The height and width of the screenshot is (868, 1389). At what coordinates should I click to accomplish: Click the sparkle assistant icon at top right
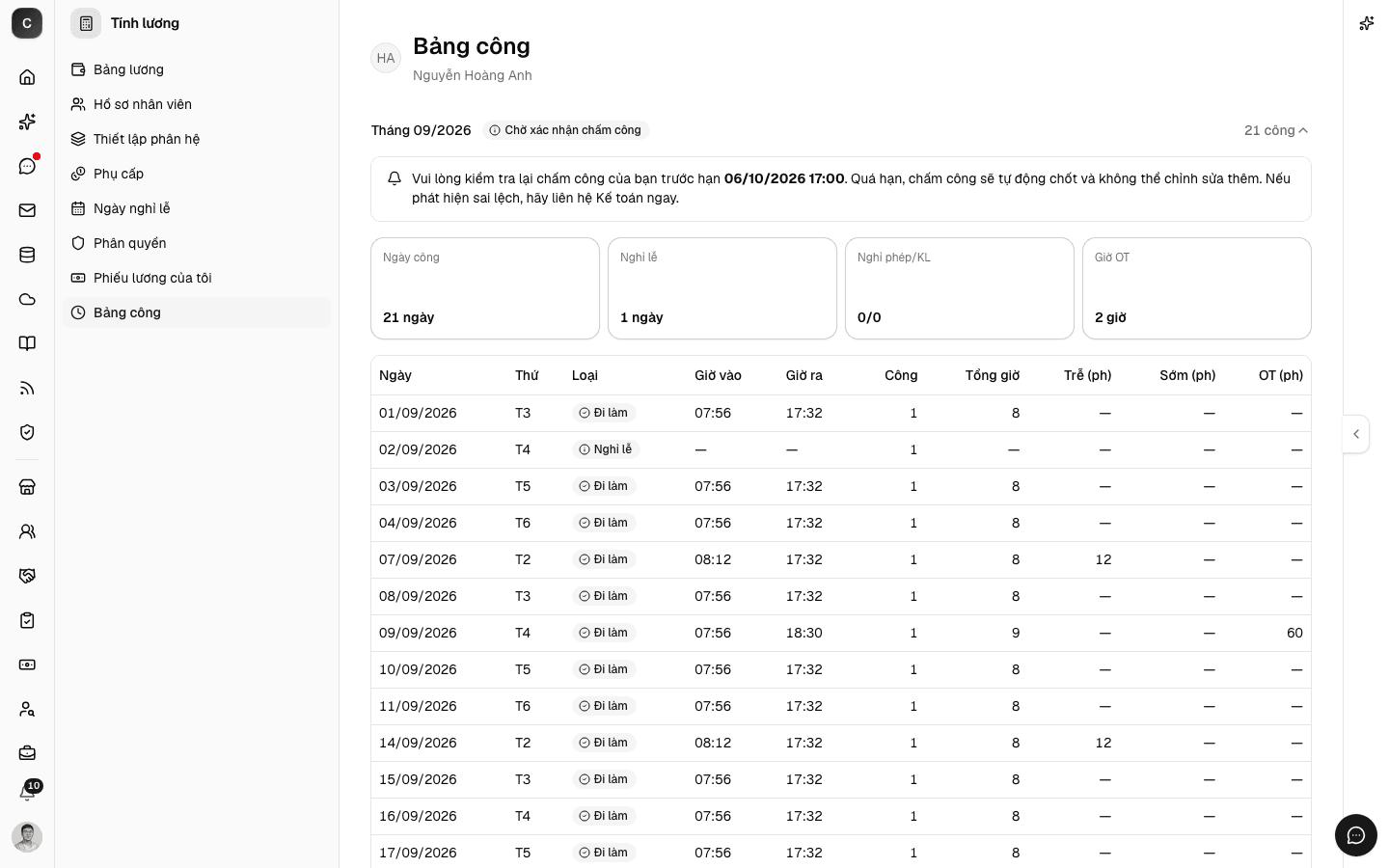click(1366, 23)
